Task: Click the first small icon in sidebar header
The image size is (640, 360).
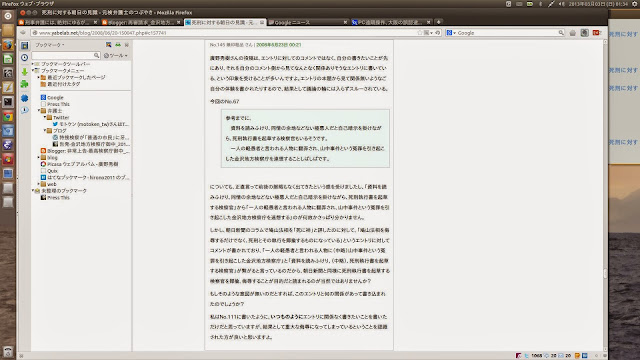Action: point(109,45)
